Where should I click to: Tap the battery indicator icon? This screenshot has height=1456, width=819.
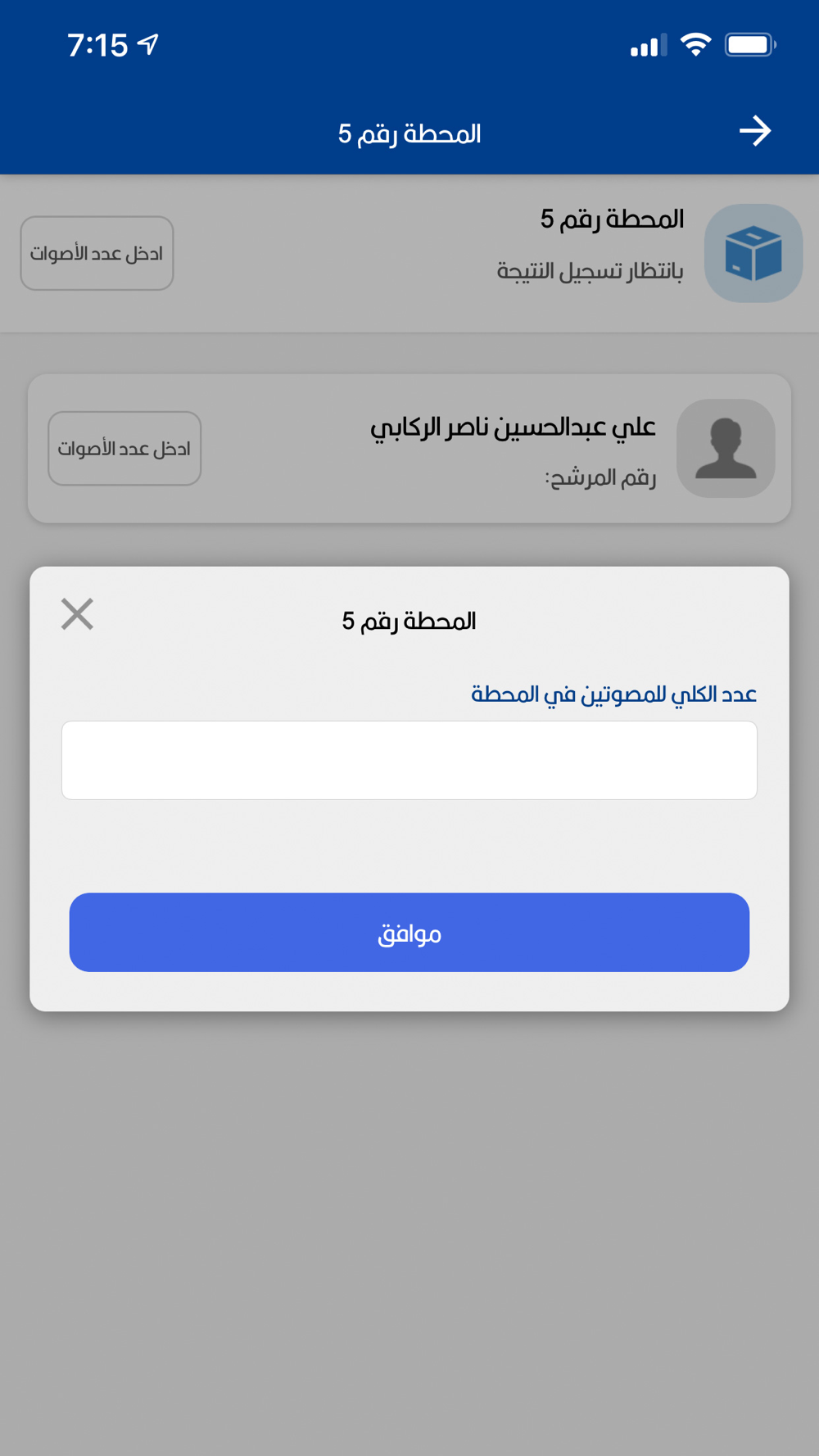(x=750, y=44)
